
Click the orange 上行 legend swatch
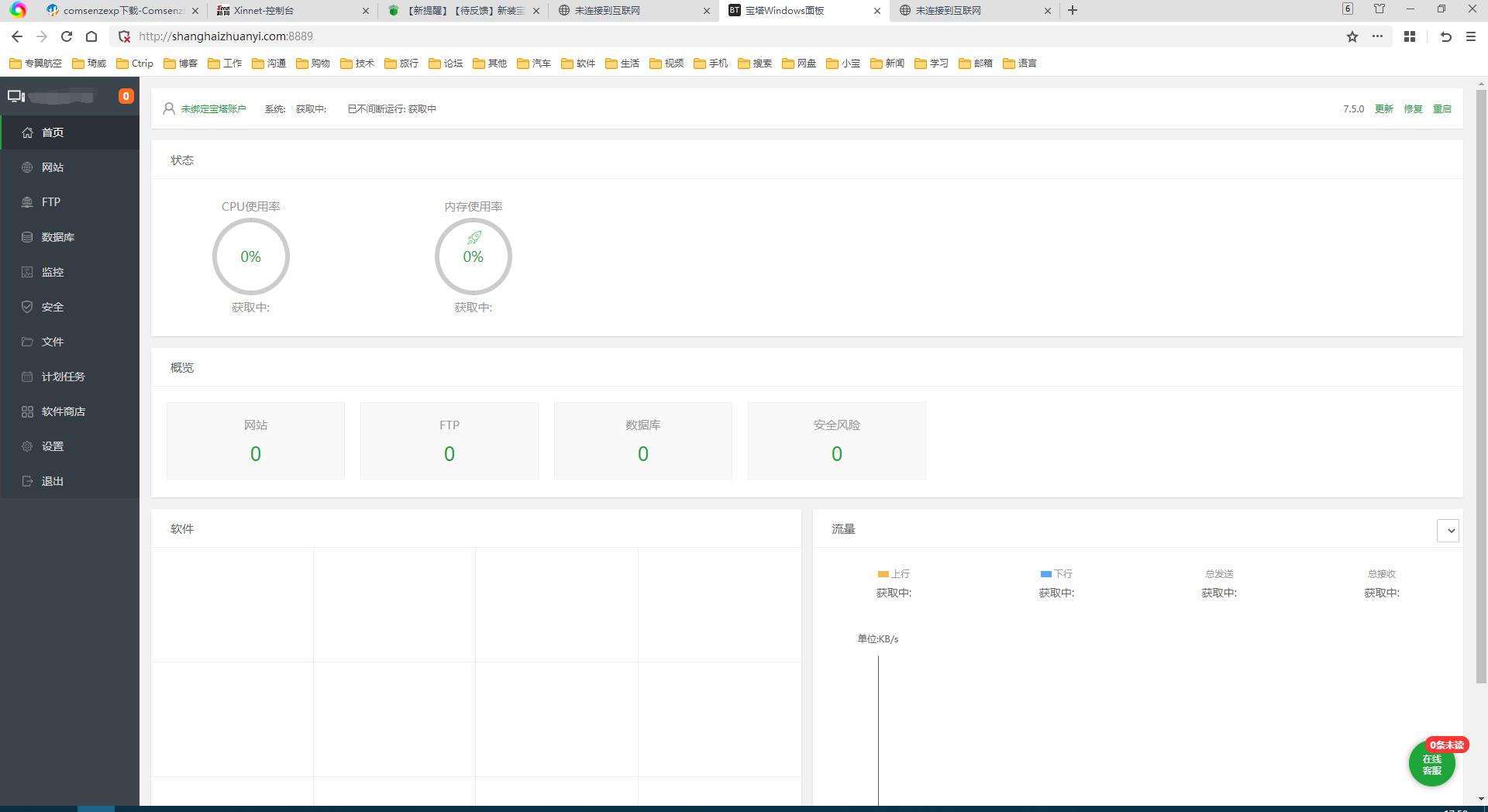(x=883, y=574)
